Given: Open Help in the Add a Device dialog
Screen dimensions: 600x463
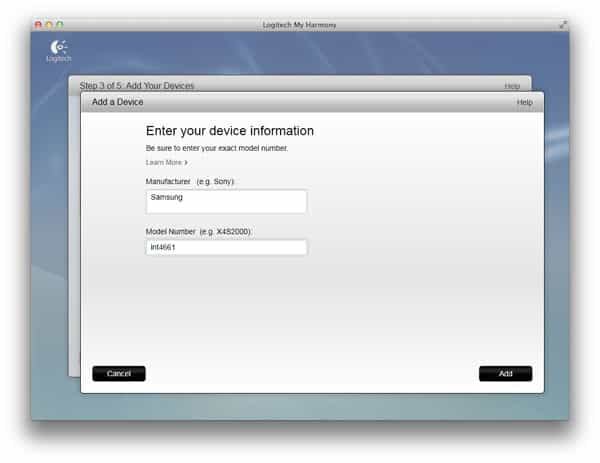Looking at the screenshot, I should pyautogui.click(x=525, y=103).
